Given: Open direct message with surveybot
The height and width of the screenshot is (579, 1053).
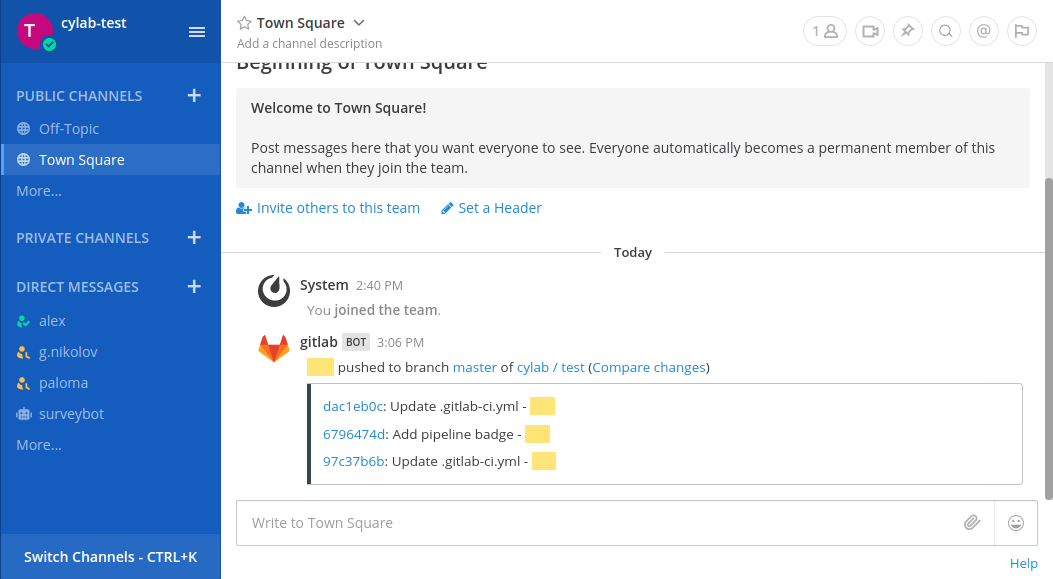Looking at the screenshot, I should (111, 413).
